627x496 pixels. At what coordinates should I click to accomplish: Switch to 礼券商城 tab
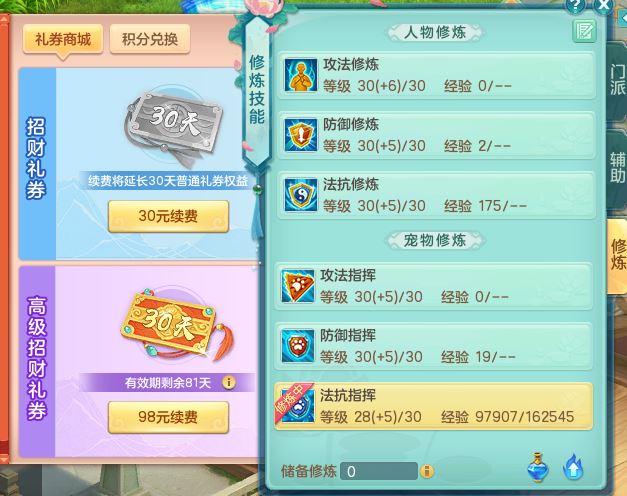(x=63, y=39)
